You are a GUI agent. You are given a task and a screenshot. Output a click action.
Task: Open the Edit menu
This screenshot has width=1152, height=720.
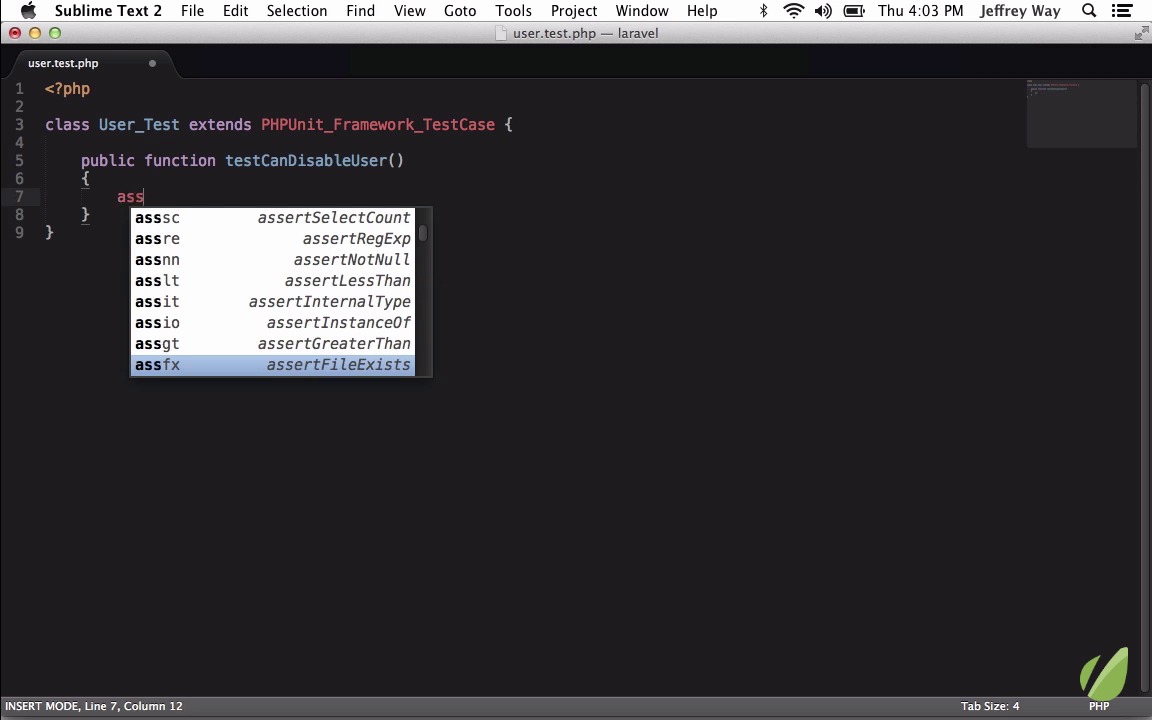[235, 11]
